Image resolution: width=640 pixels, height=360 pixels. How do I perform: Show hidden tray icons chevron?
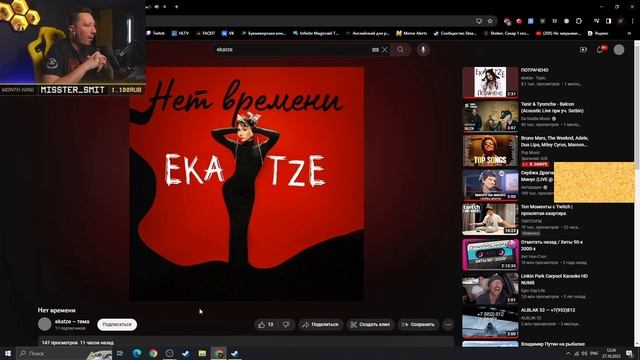(x=568, y=353)
